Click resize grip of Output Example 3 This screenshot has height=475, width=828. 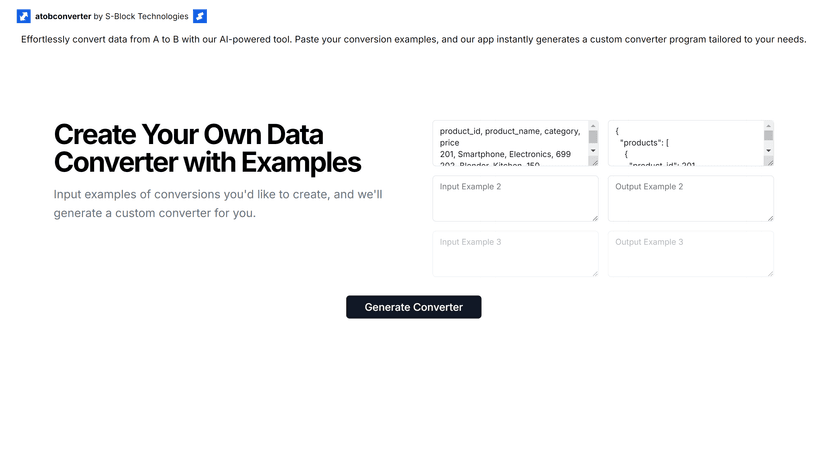[x=770, y=273]
